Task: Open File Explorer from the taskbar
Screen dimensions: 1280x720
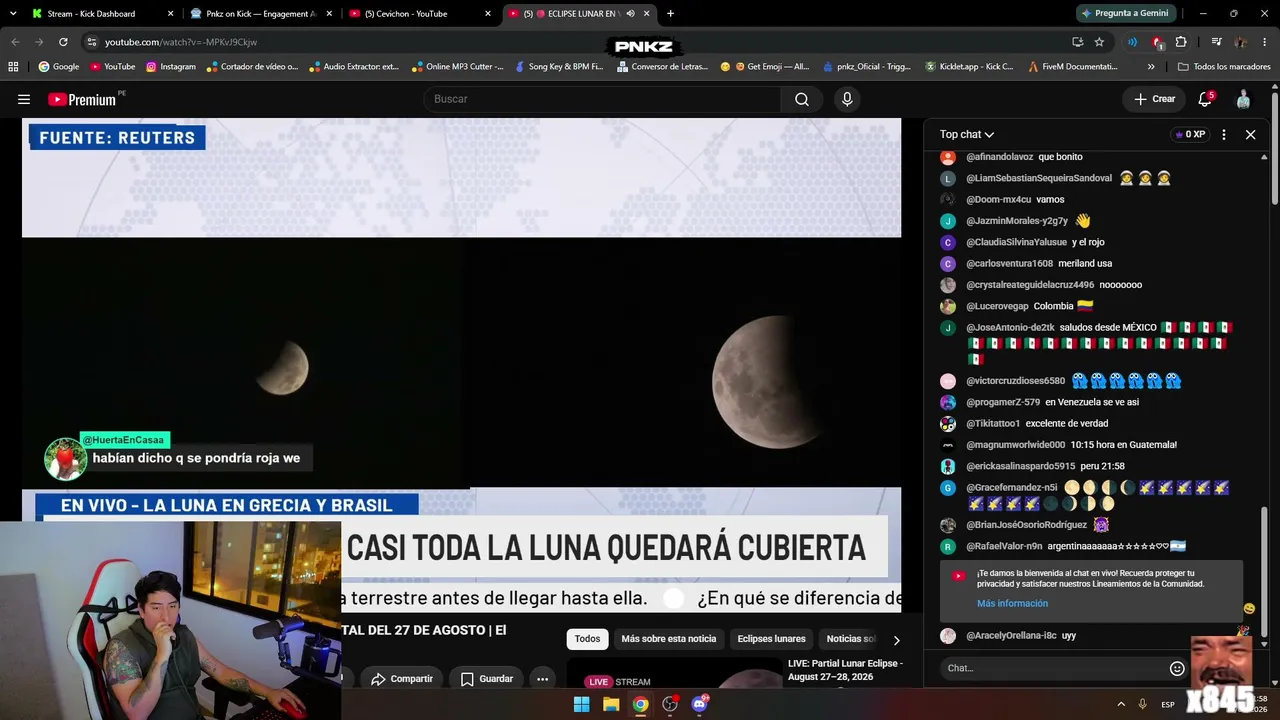Action: 611,704
